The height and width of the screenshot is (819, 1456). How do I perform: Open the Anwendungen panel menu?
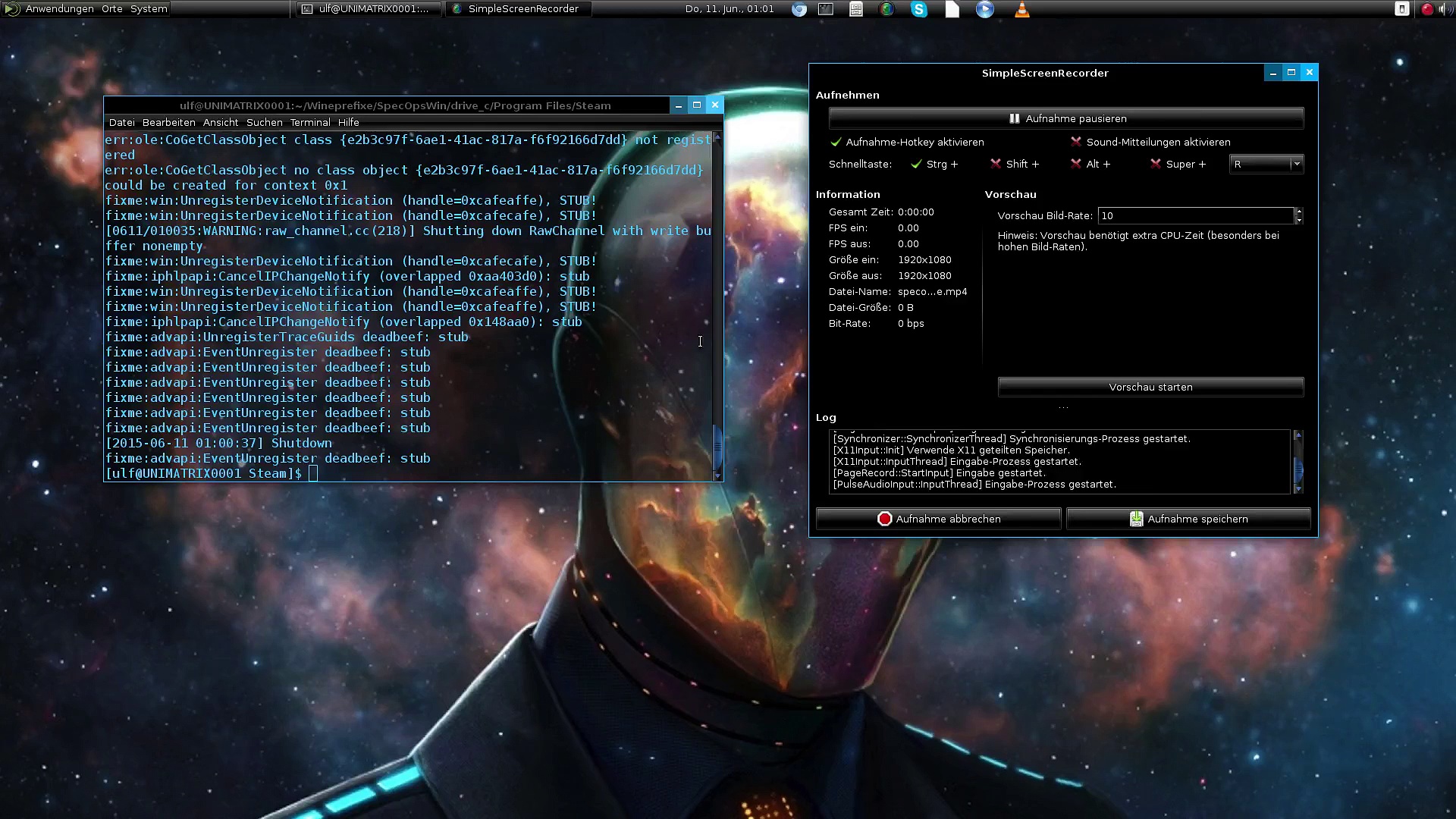coord(59,9)
